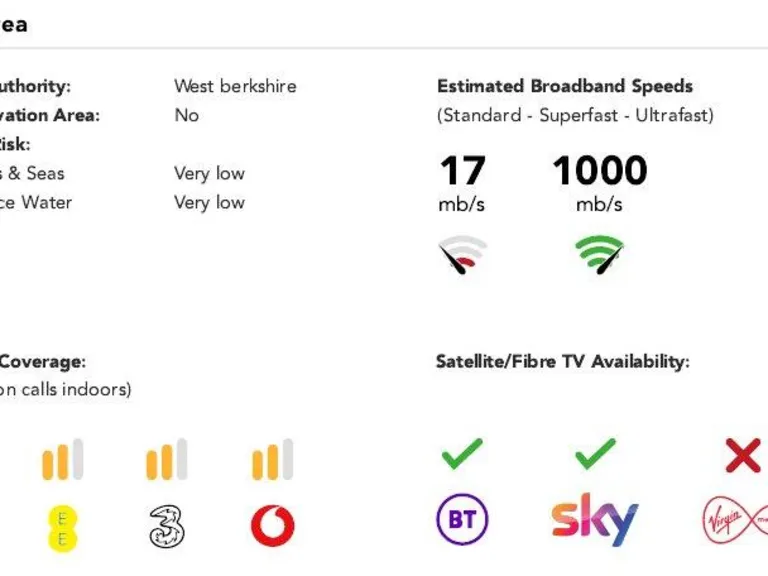Click the EE network logo
Screen dimensions: 768x576
pos(62,527)
